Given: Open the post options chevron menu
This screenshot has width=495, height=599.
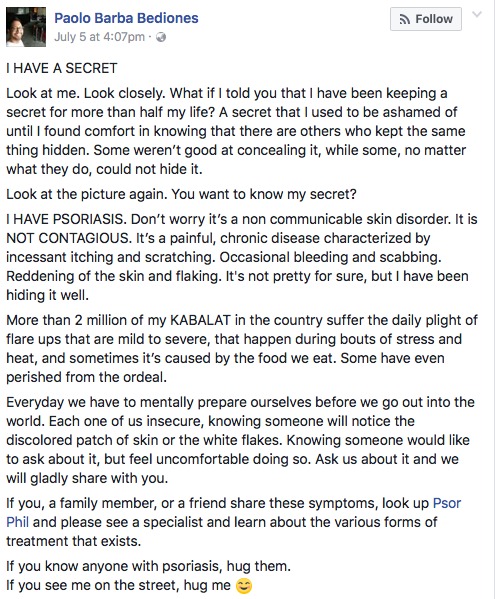Looking at the screenshot, I should click(477, 15).
